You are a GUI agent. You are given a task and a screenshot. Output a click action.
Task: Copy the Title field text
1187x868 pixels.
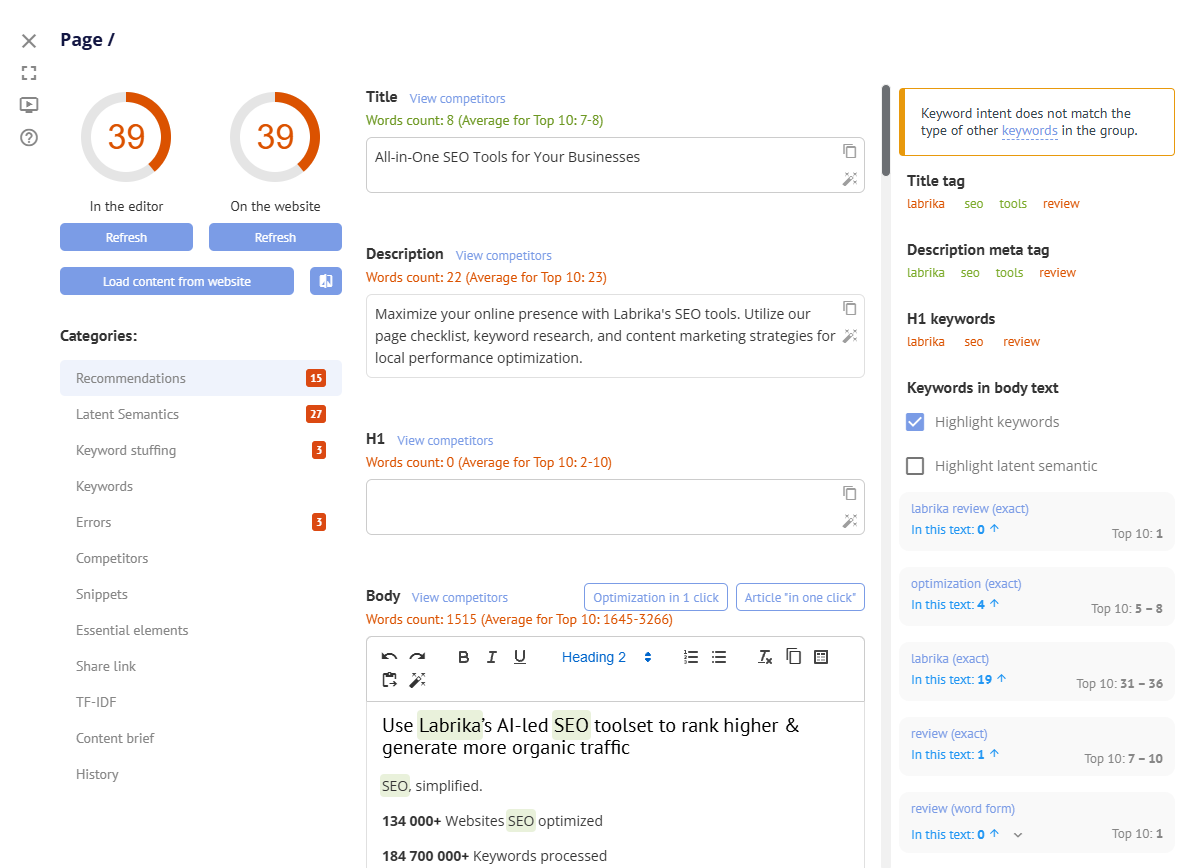point(849,151)
